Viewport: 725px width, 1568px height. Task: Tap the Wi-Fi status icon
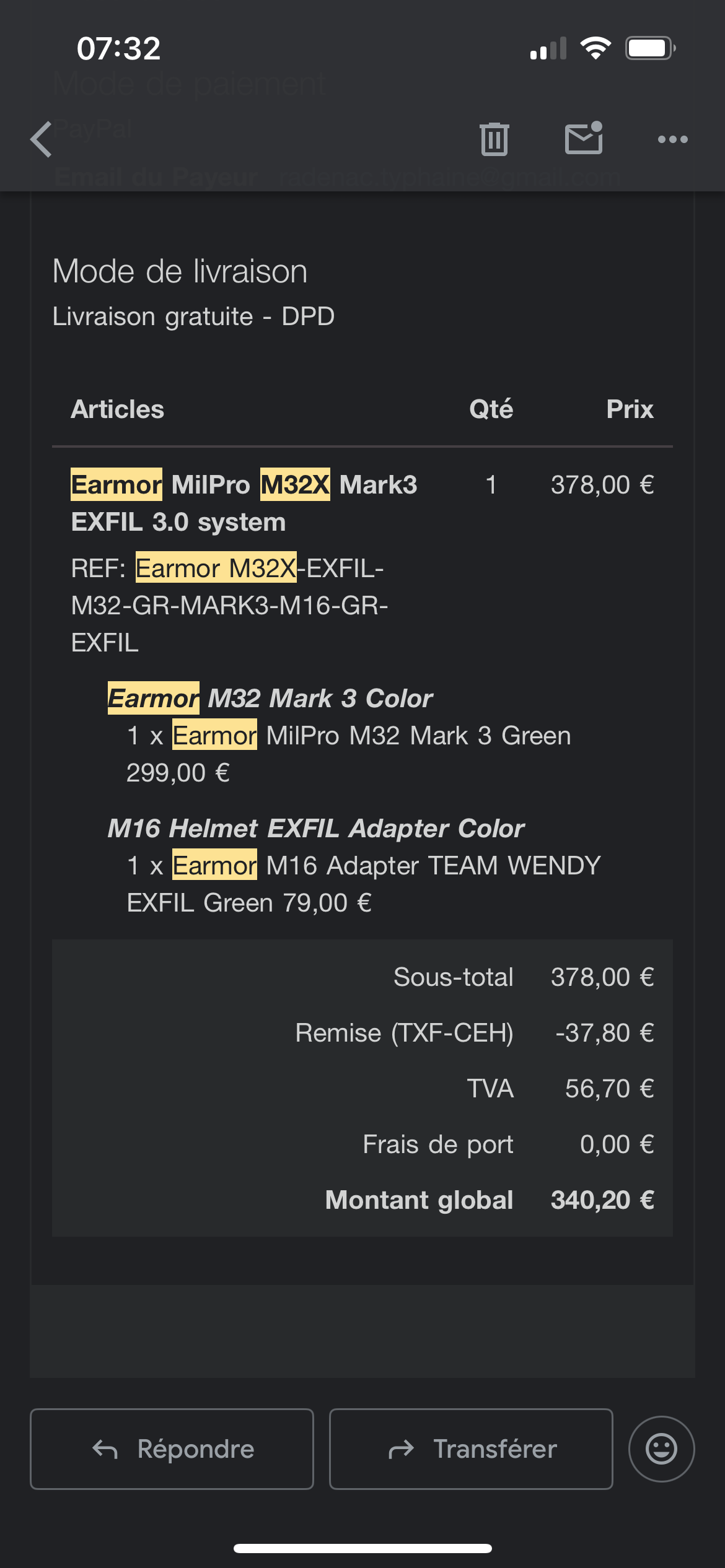[x=595, y=48]
